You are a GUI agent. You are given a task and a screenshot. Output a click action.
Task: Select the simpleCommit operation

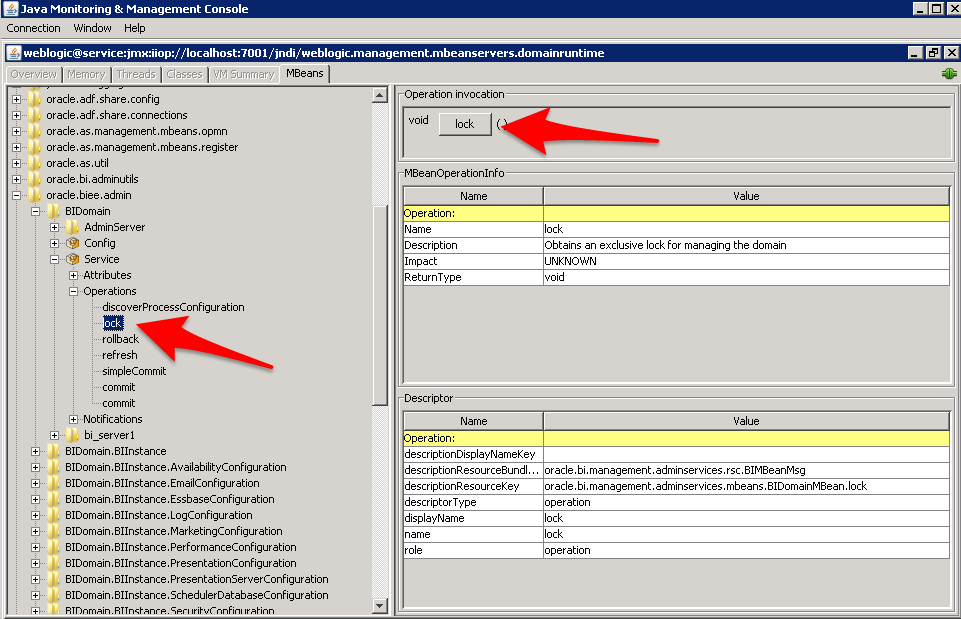click(134, 371)
